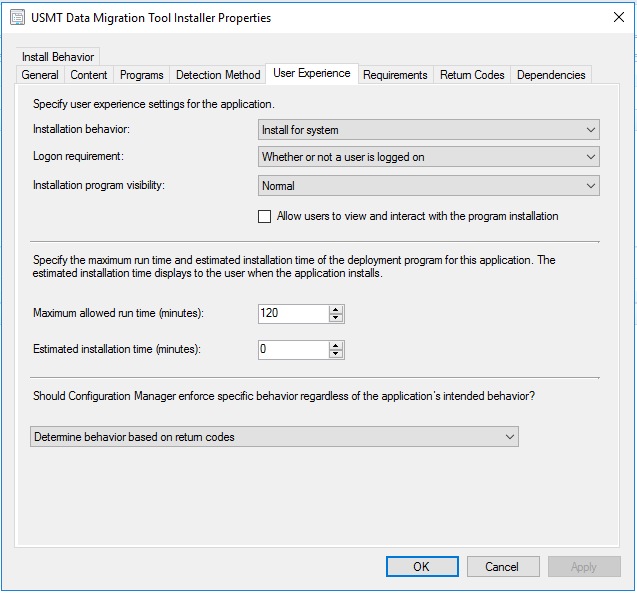Viewport: 637px width, 594px height.
Task: Click the Estimated installation time field
Action: 293,349
